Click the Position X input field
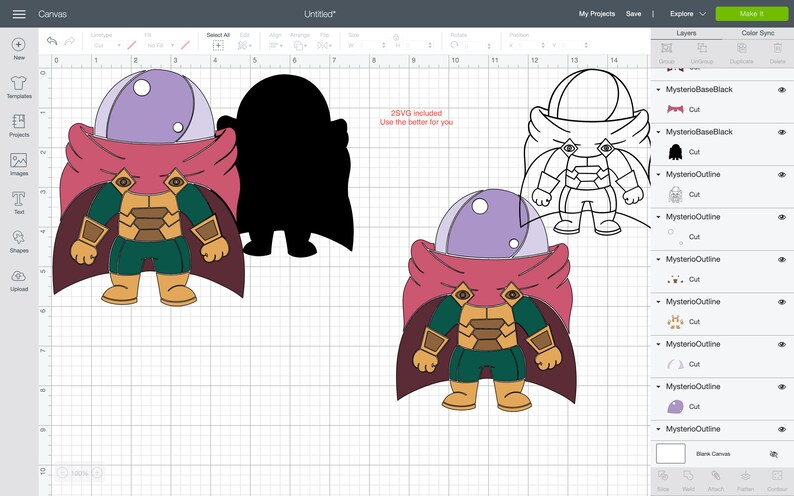The image size is (794, 496). [x=530, y=46]
